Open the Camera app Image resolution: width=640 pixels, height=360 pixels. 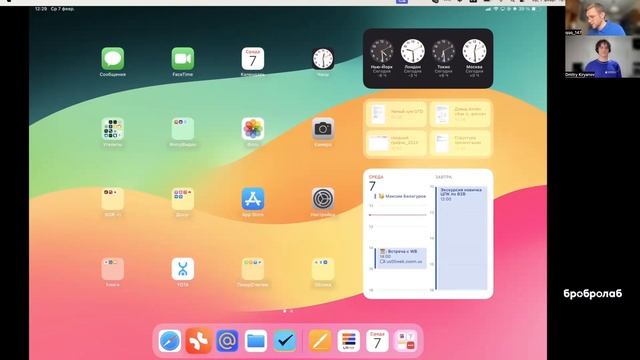[323, 129]
